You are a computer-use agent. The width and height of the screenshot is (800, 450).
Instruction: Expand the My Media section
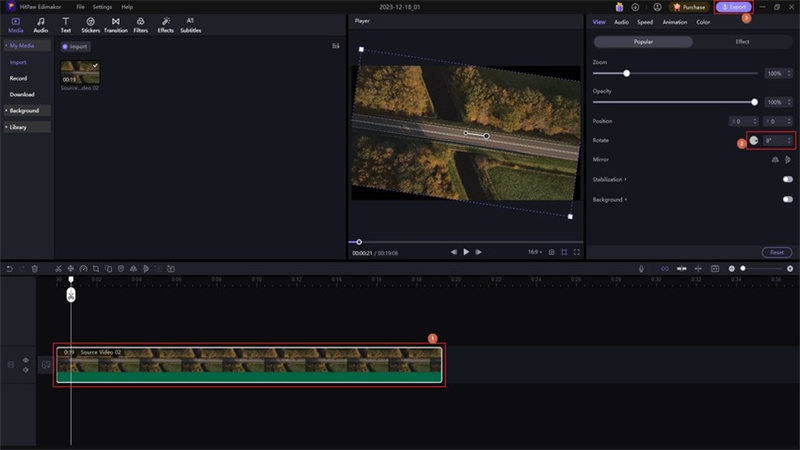point(27,45)
